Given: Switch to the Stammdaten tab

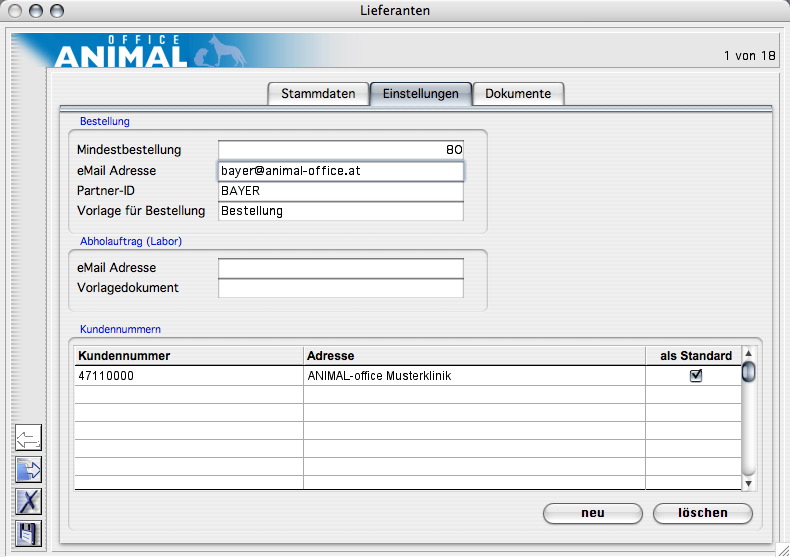Looking at the screenshot, I should click(x=318, y=94).
